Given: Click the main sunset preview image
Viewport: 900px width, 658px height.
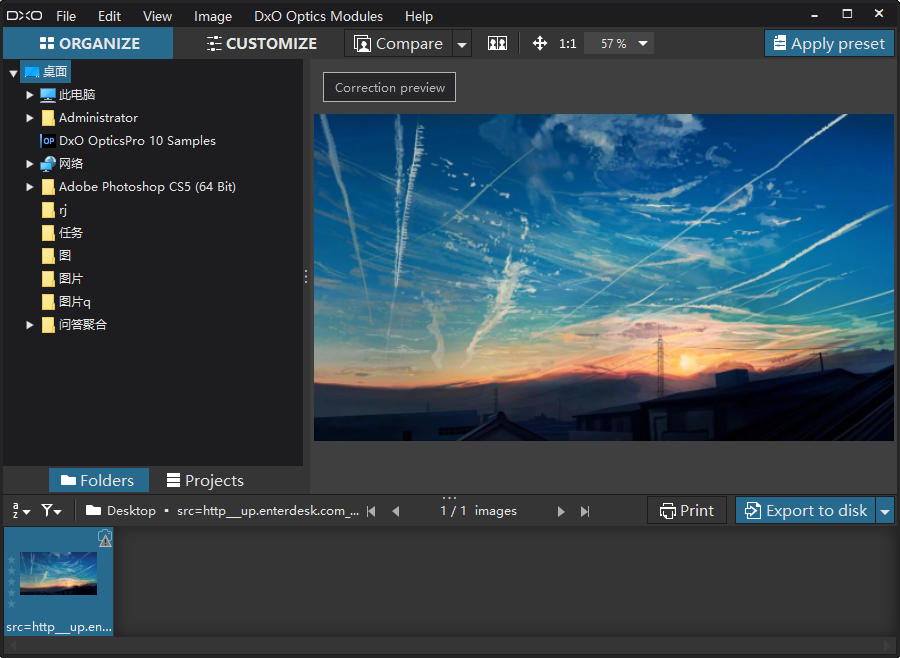Looking at the screenshot, I should point(604,277).
